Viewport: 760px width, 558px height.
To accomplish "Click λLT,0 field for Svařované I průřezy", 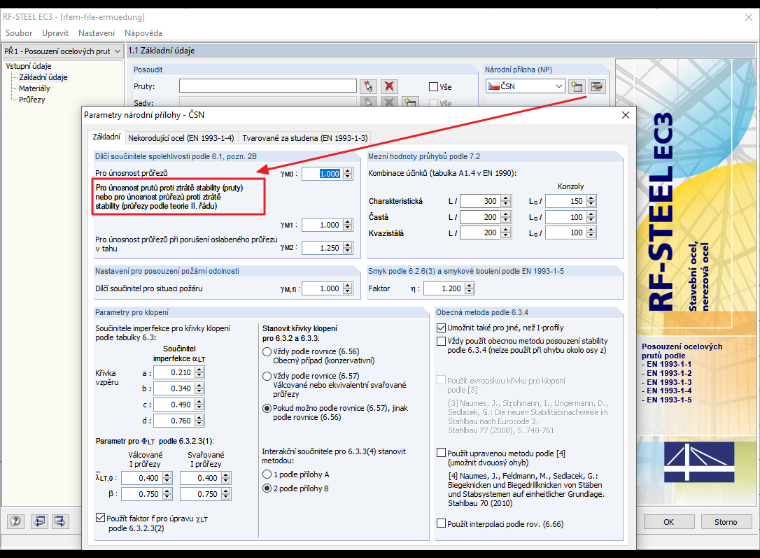I will pyautogui.click(x=201, y=478).
